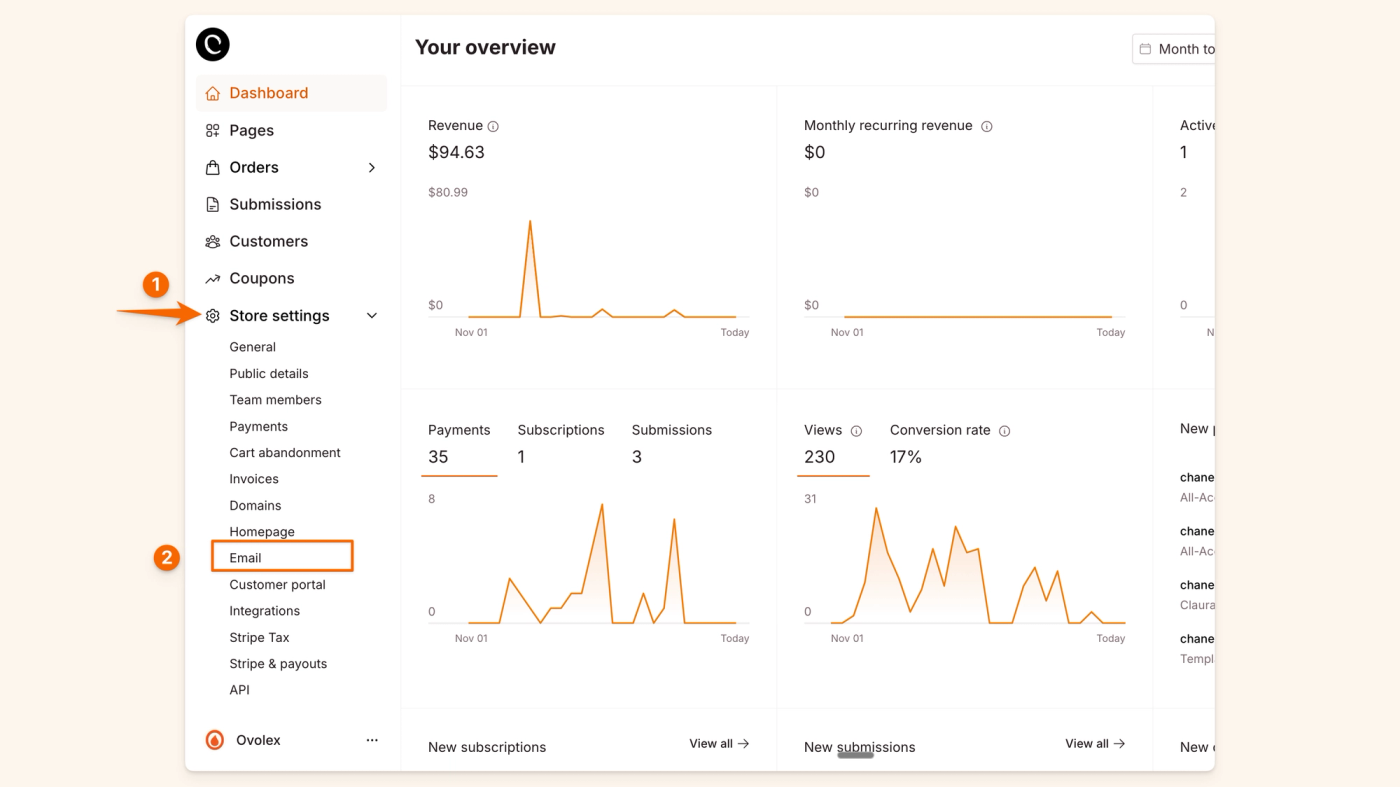Open Team members settings
This screenshot has width=1400, height=787.
(275, 399)
